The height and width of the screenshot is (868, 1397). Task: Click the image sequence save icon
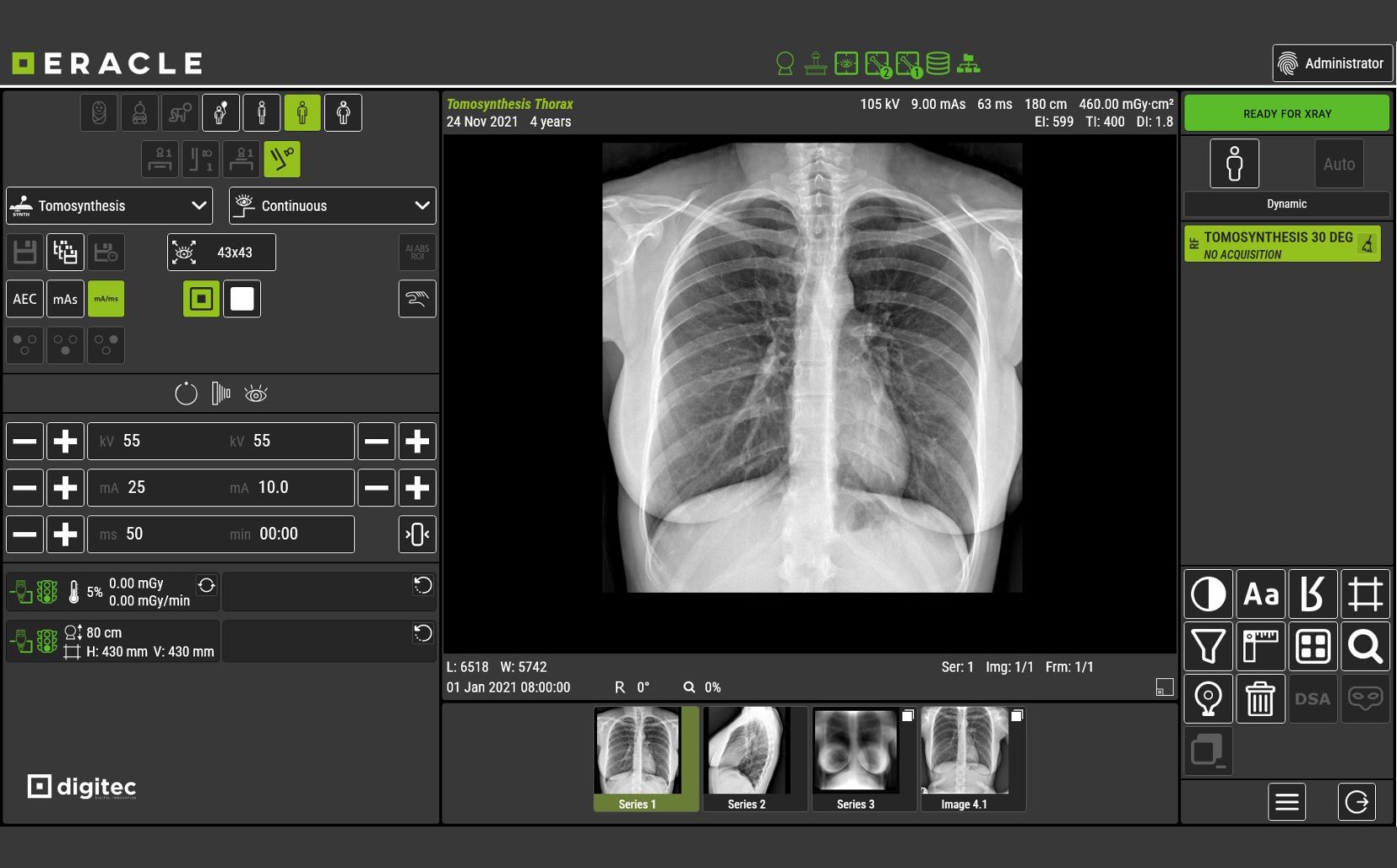(65, 252)
